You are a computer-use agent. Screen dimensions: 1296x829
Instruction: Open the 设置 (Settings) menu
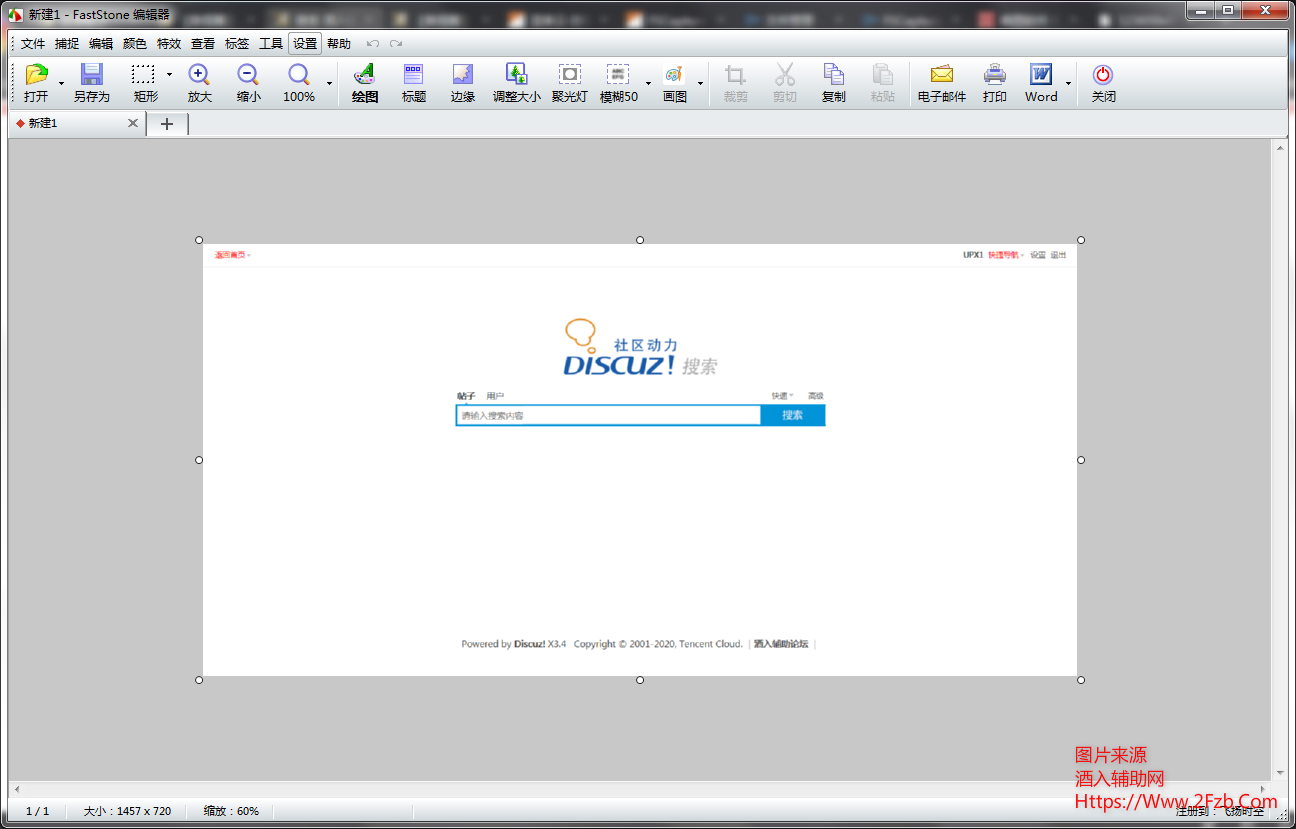point(305,44)
